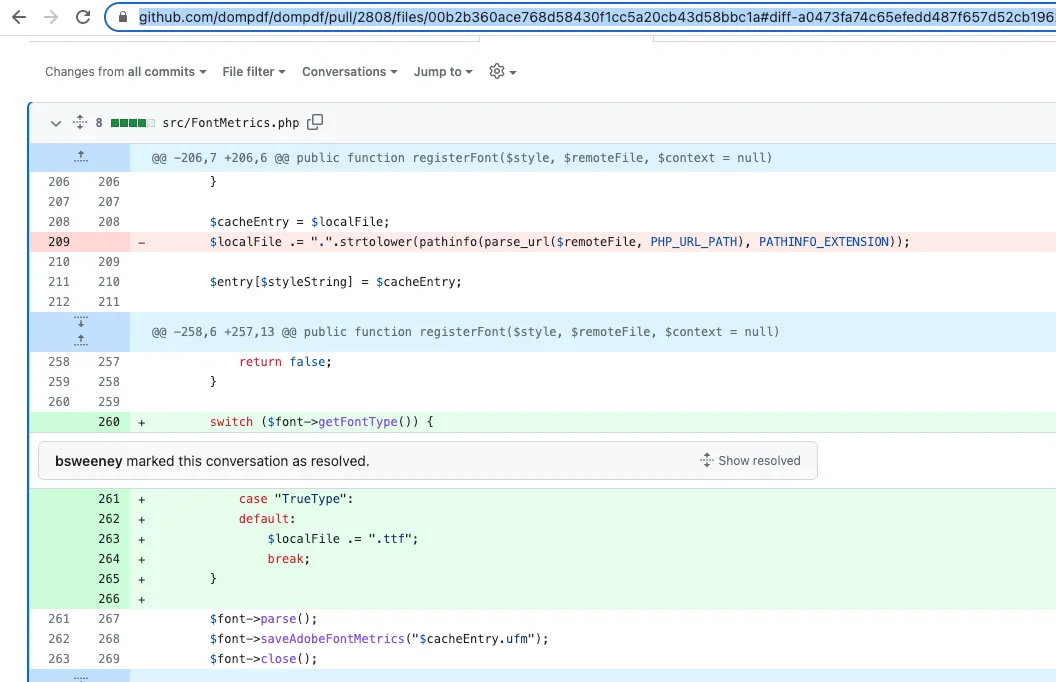Image resolution: width=1056 pixels, height=682 pixels.
Task: Collapse the src/FontMetrics.php file diff
Action: click(56, 123)
